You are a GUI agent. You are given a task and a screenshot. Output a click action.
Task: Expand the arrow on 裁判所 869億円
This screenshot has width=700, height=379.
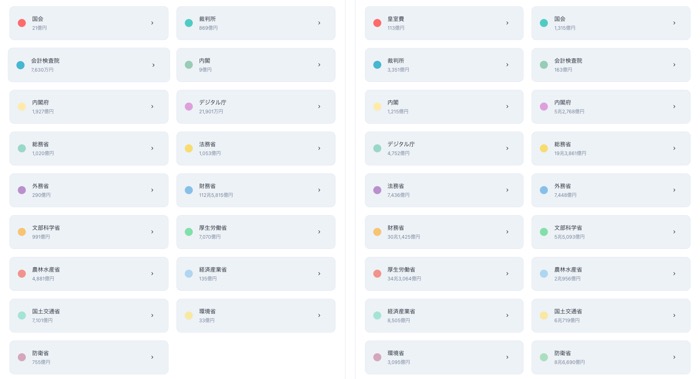(319, 23)
